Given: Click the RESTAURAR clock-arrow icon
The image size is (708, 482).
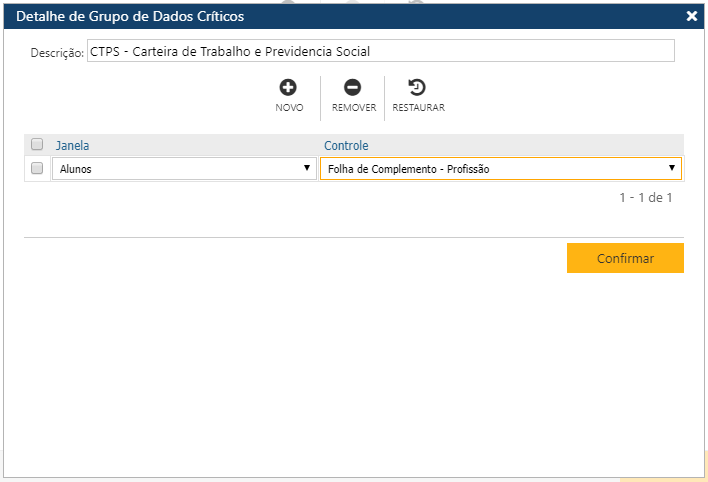Looking at the screenshot, I should [418, 88].
